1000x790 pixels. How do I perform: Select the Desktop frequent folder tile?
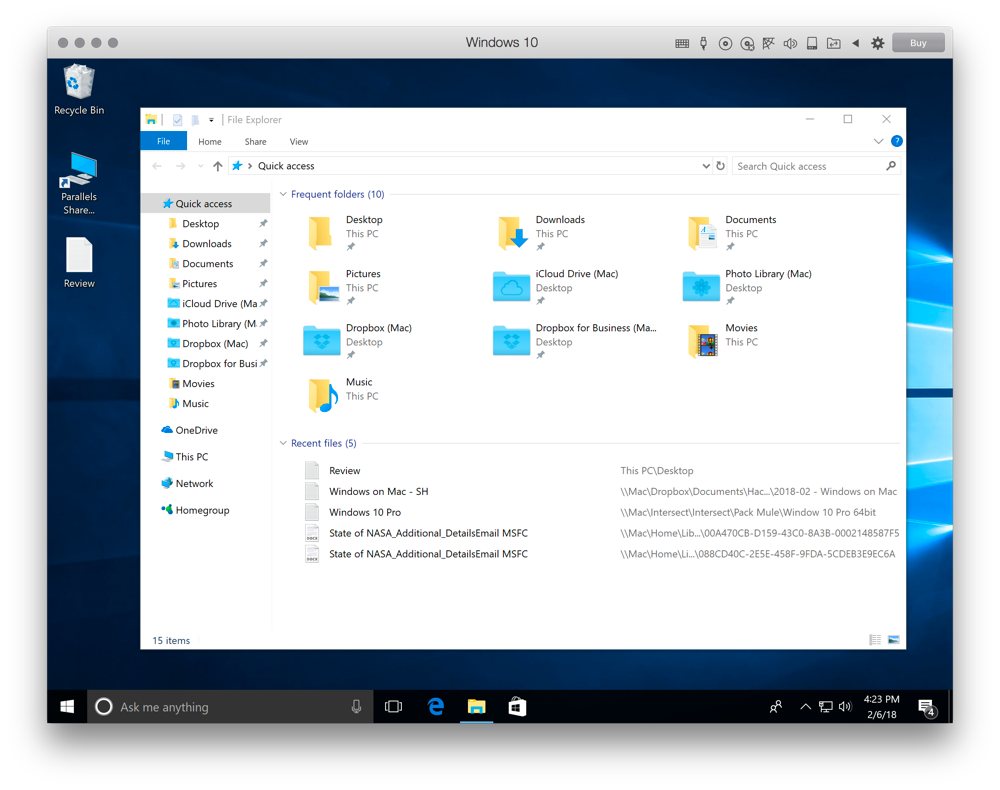348,233
